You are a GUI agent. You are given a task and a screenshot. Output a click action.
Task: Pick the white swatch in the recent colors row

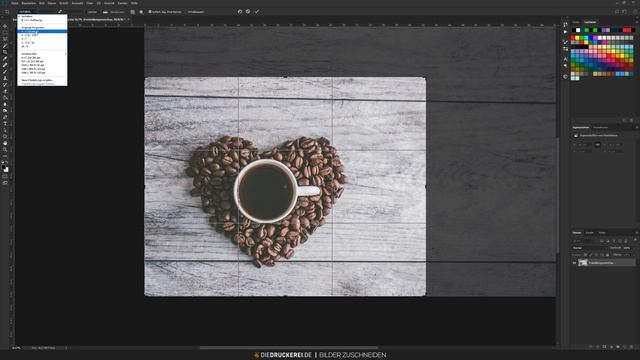click(578, 30)
